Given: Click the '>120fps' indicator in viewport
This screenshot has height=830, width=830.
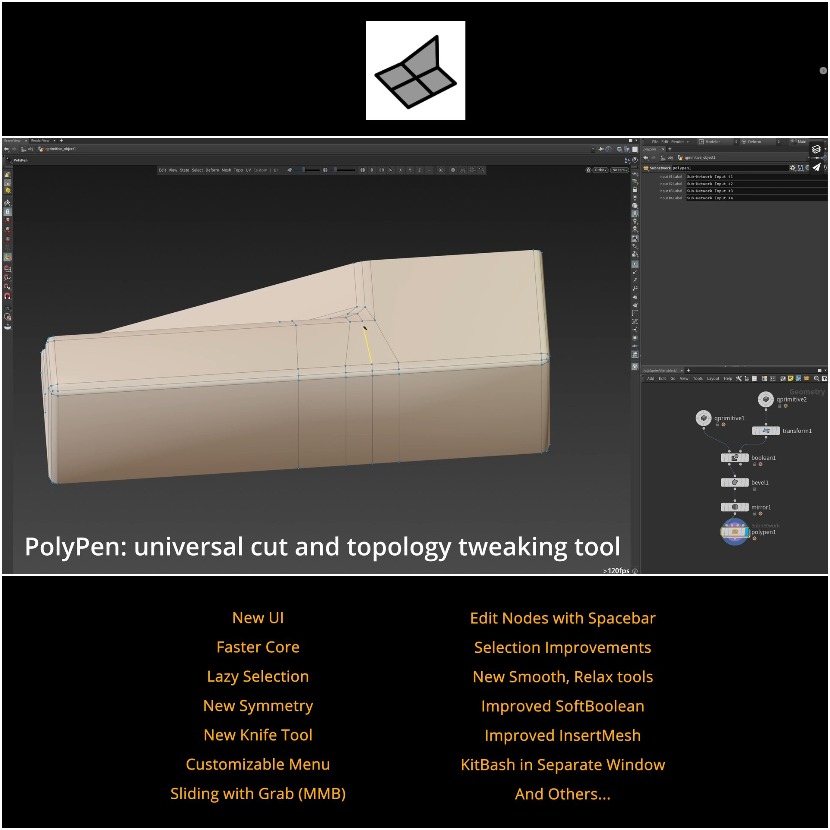Looking at the screenshot, I should pos(616,571).
